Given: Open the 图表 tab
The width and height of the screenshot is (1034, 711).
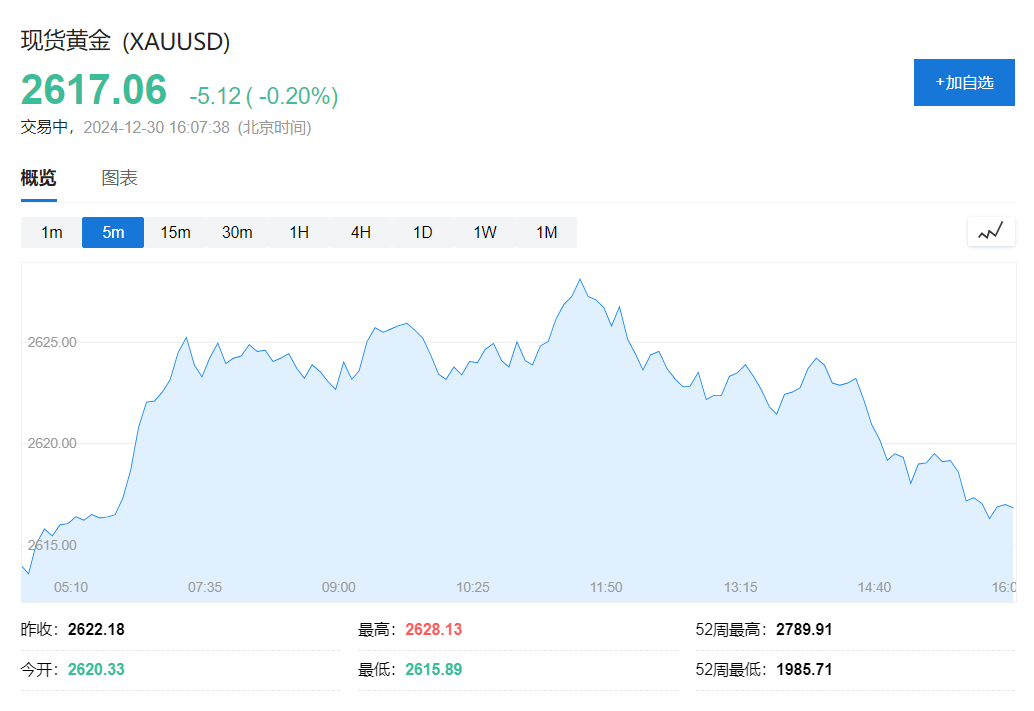Looking at the screenshot, I should (119, 179).
